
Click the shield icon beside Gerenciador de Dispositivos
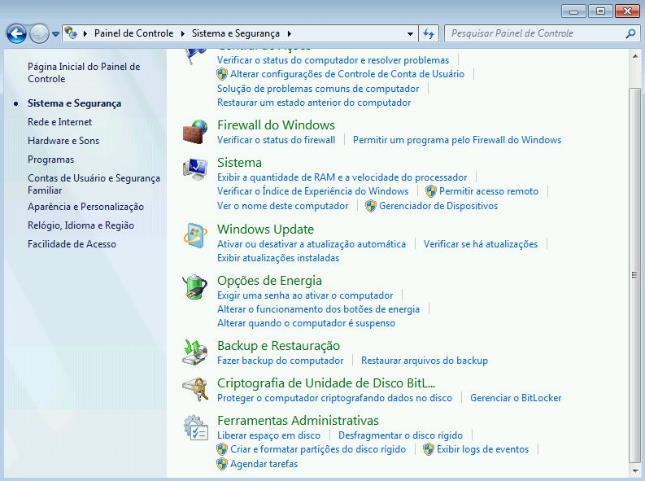[x=371, y=206]
